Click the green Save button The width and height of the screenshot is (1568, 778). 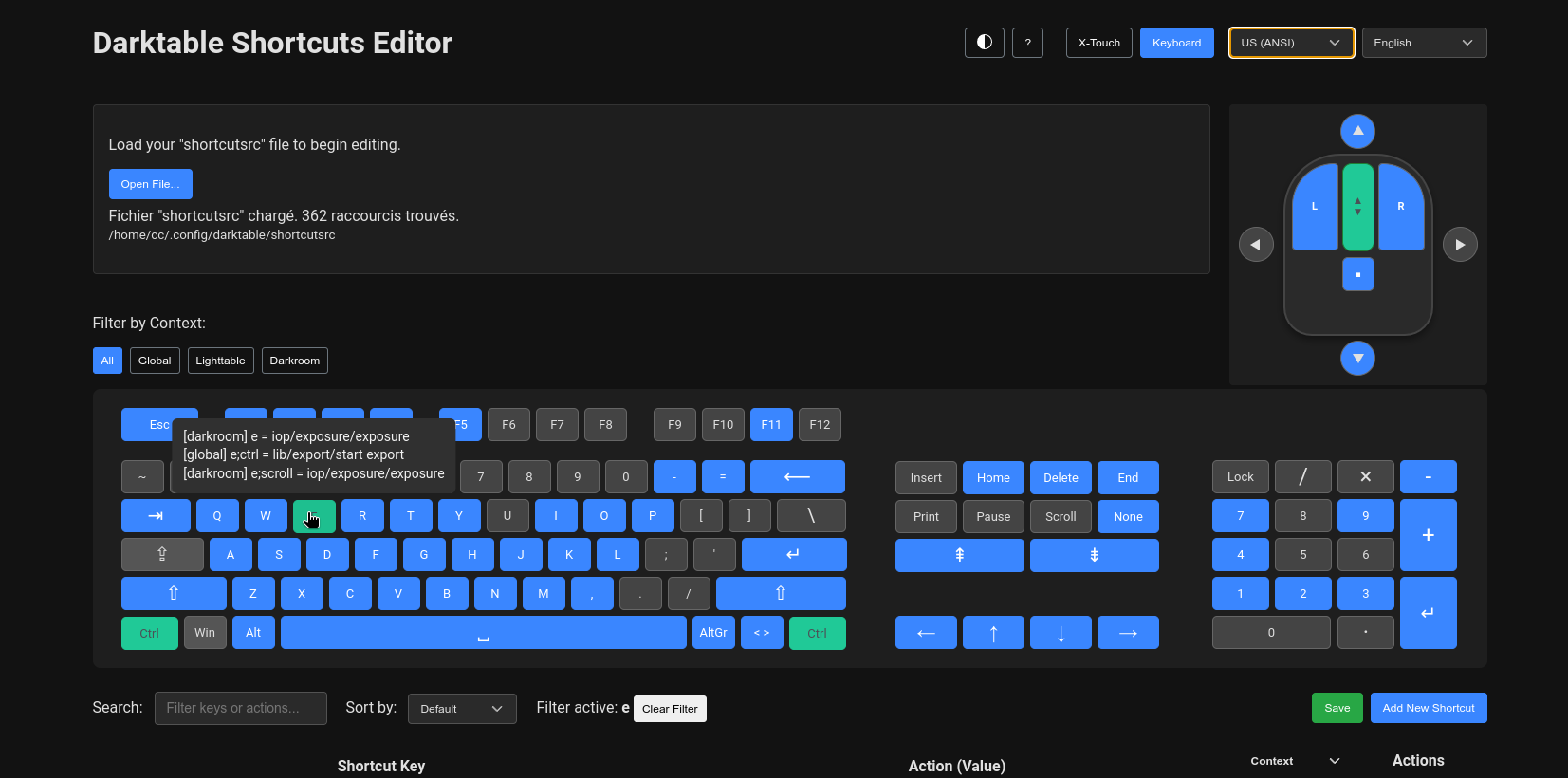(x=1337, y=708)
